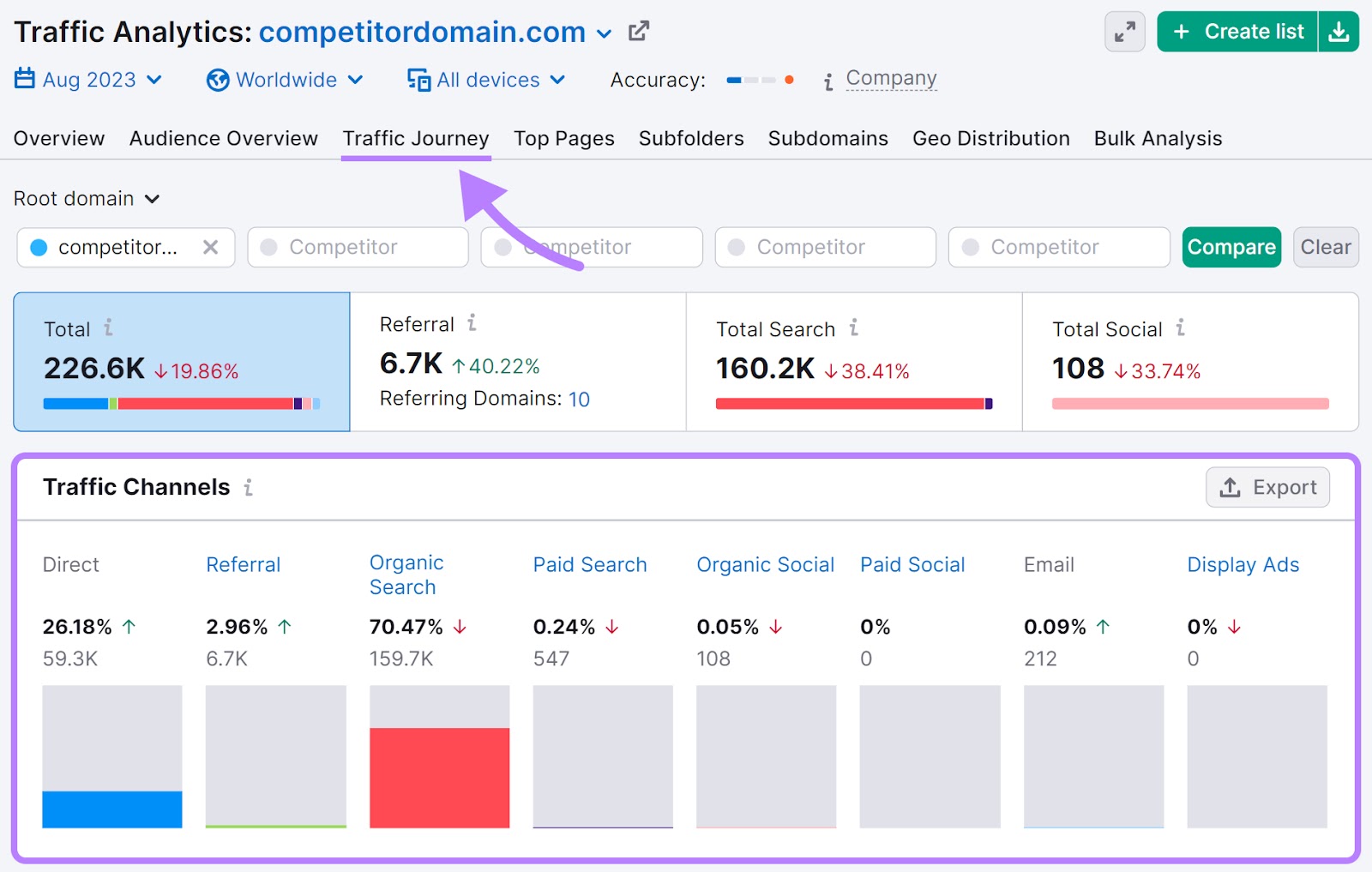Click the info icon beside Total Search
The image size is (1372, 872).
coord(852,328)
